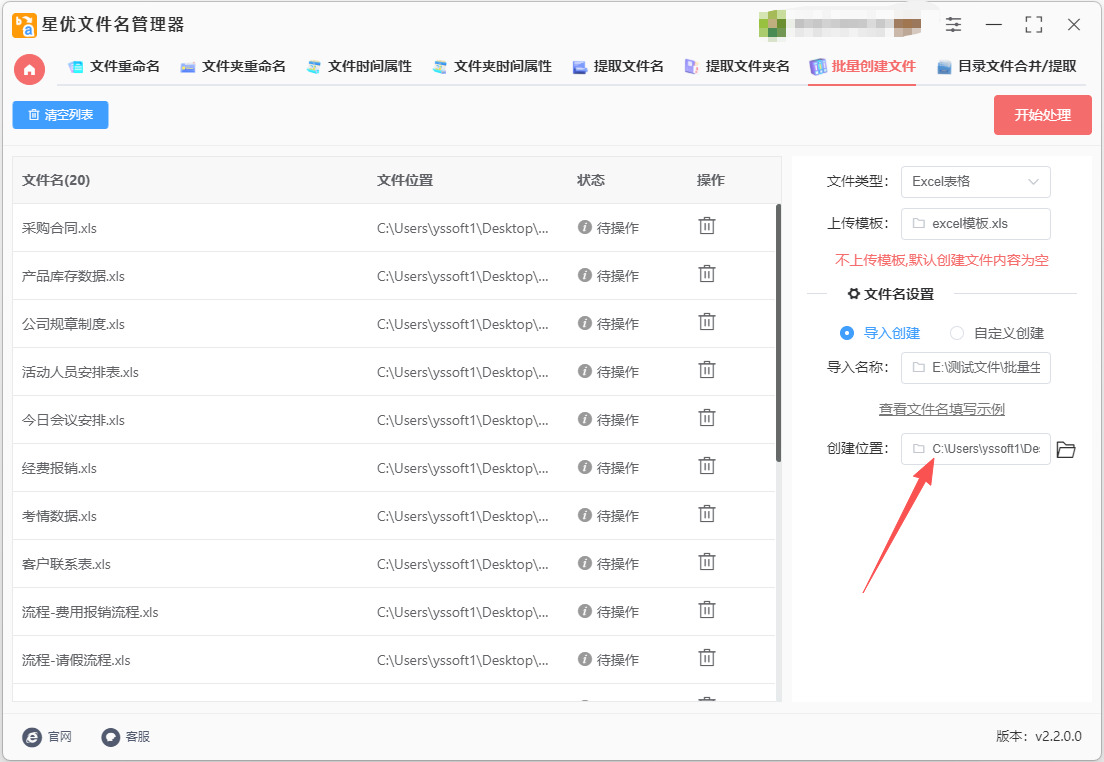The height and width of the screenshot is (762, 1104).
Task: Delete 流程-请假流程.xls with trash icon
Action: click(x=706, y=658)
